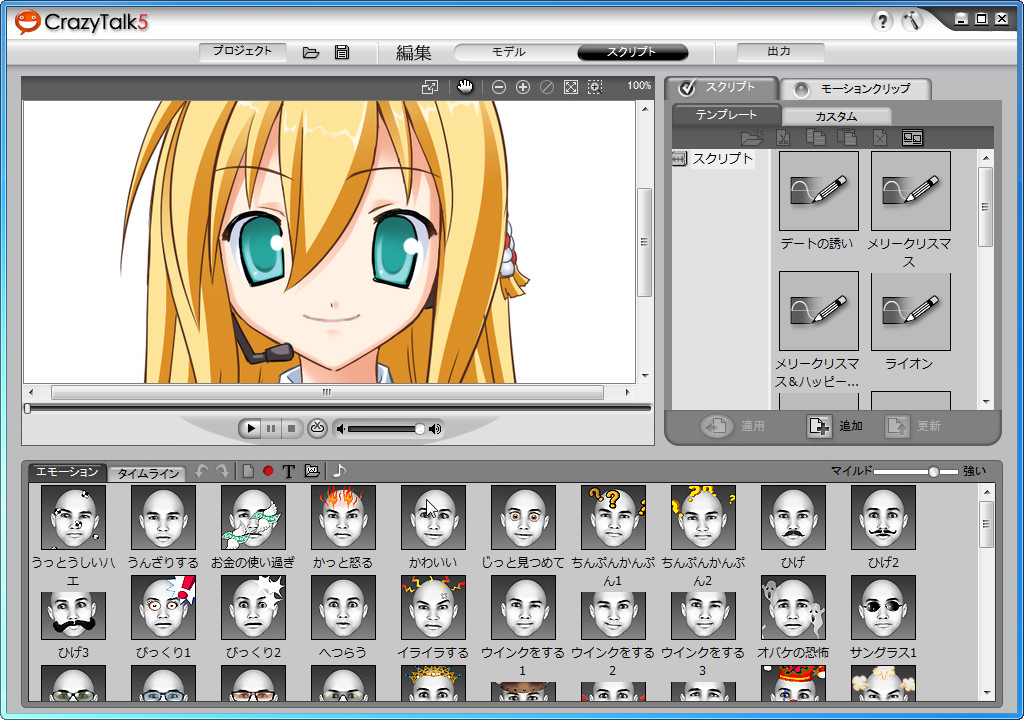This screenshot has height=720, width=1024.
Task: Open the preferences hammer icon
Action: 912,21
